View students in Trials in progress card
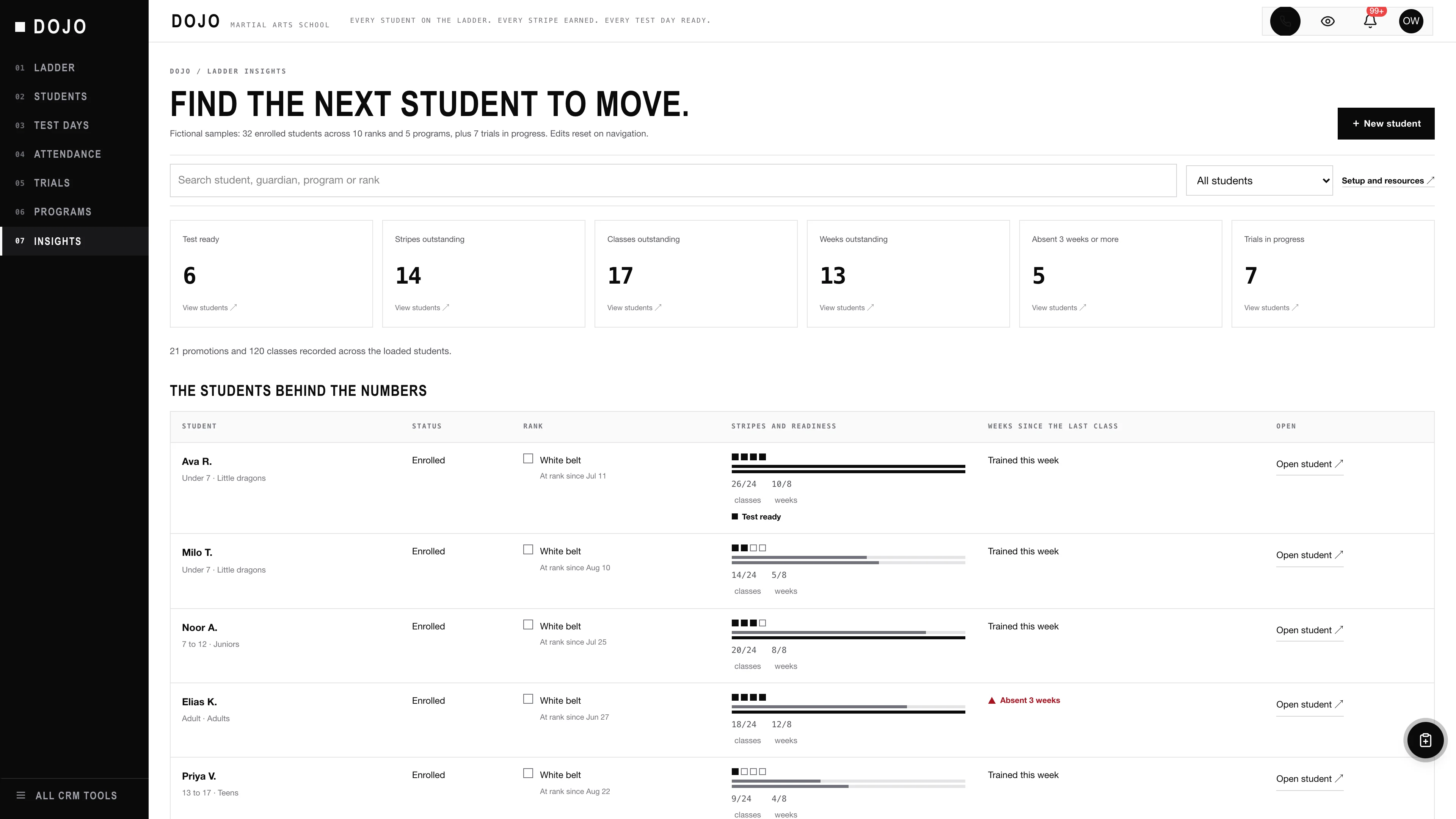This screenshot has height=819, width=1456. [1271, 308]
